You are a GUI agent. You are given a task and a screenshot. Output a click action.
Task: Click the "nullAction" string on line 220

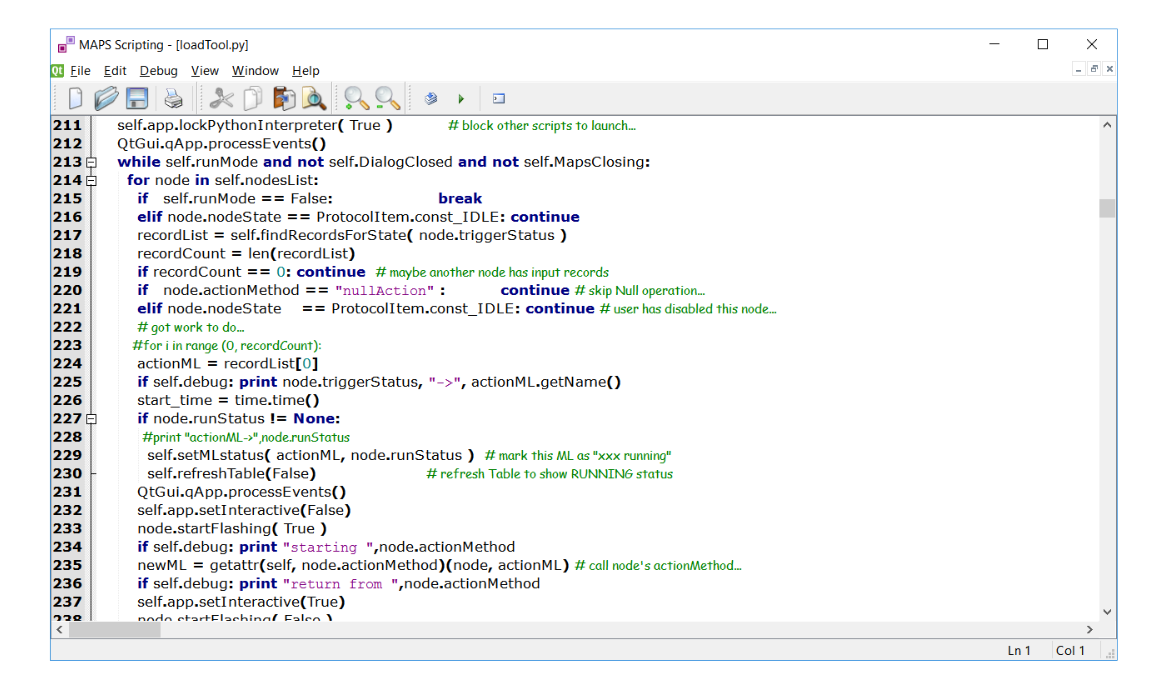tap(384, 290)
